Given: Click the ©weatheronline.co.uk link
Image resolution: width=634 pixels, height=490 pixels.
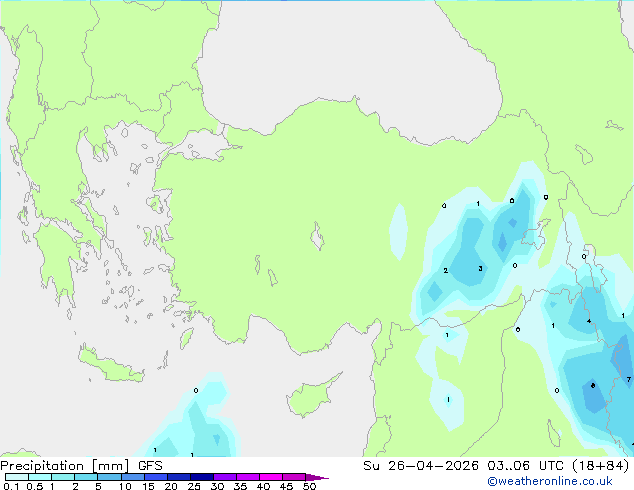Looking at the screenshot, I should 549,481.
